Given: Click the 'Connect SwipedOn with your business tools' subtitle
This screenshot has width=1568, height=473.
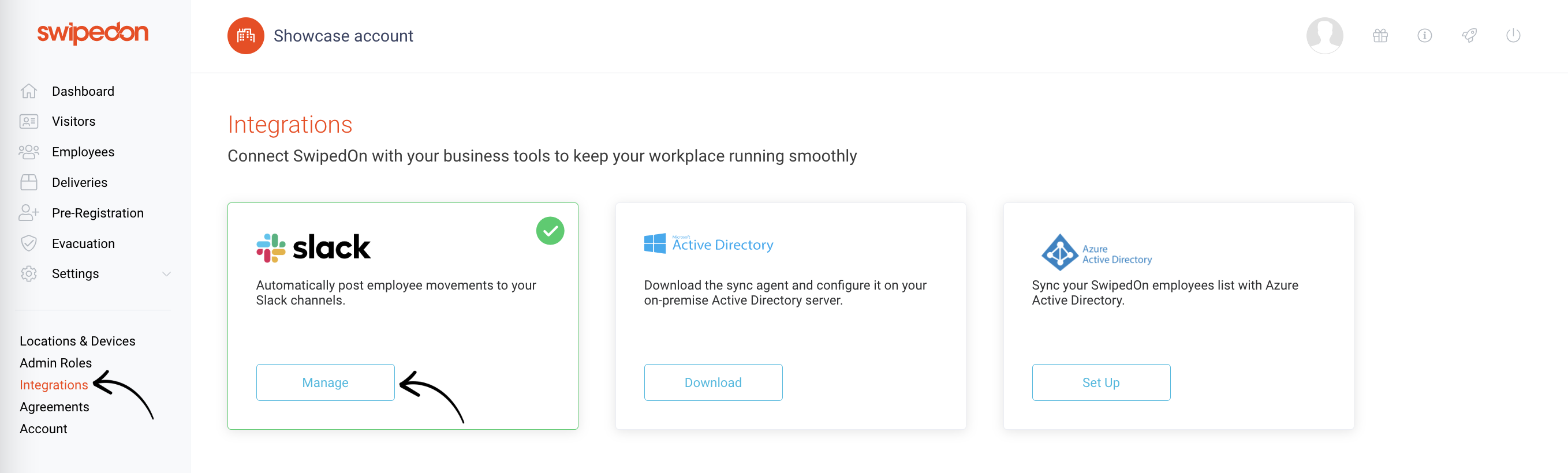Looking at the screenshot, I should (x=542, y=156).
